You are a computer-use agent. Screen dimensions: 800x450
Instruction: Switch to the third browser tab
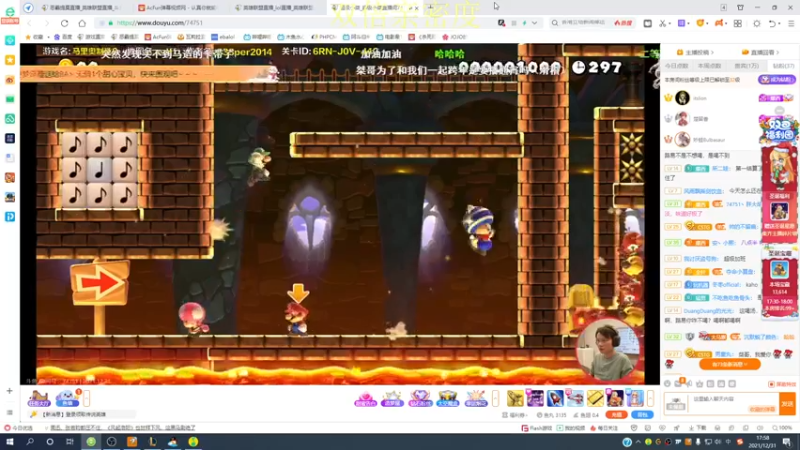276,8
